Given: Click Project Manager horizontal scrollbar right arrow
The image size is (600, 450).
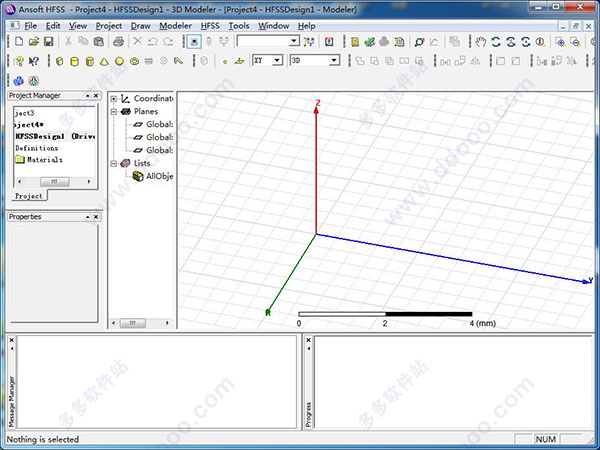Looking at the screenshot, I should click(x=89, y=181).
